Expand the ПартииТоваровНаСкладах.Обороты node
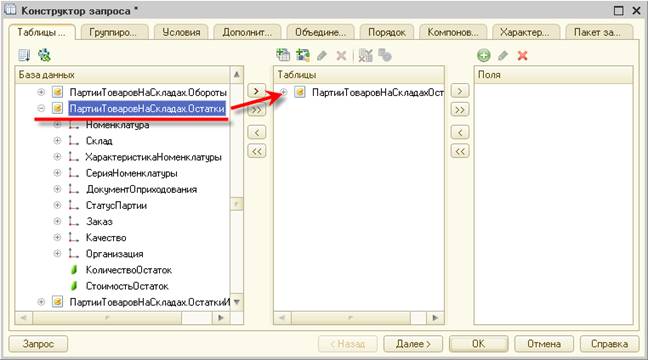Viewport: 648px width, 360px height. [41, 92]
